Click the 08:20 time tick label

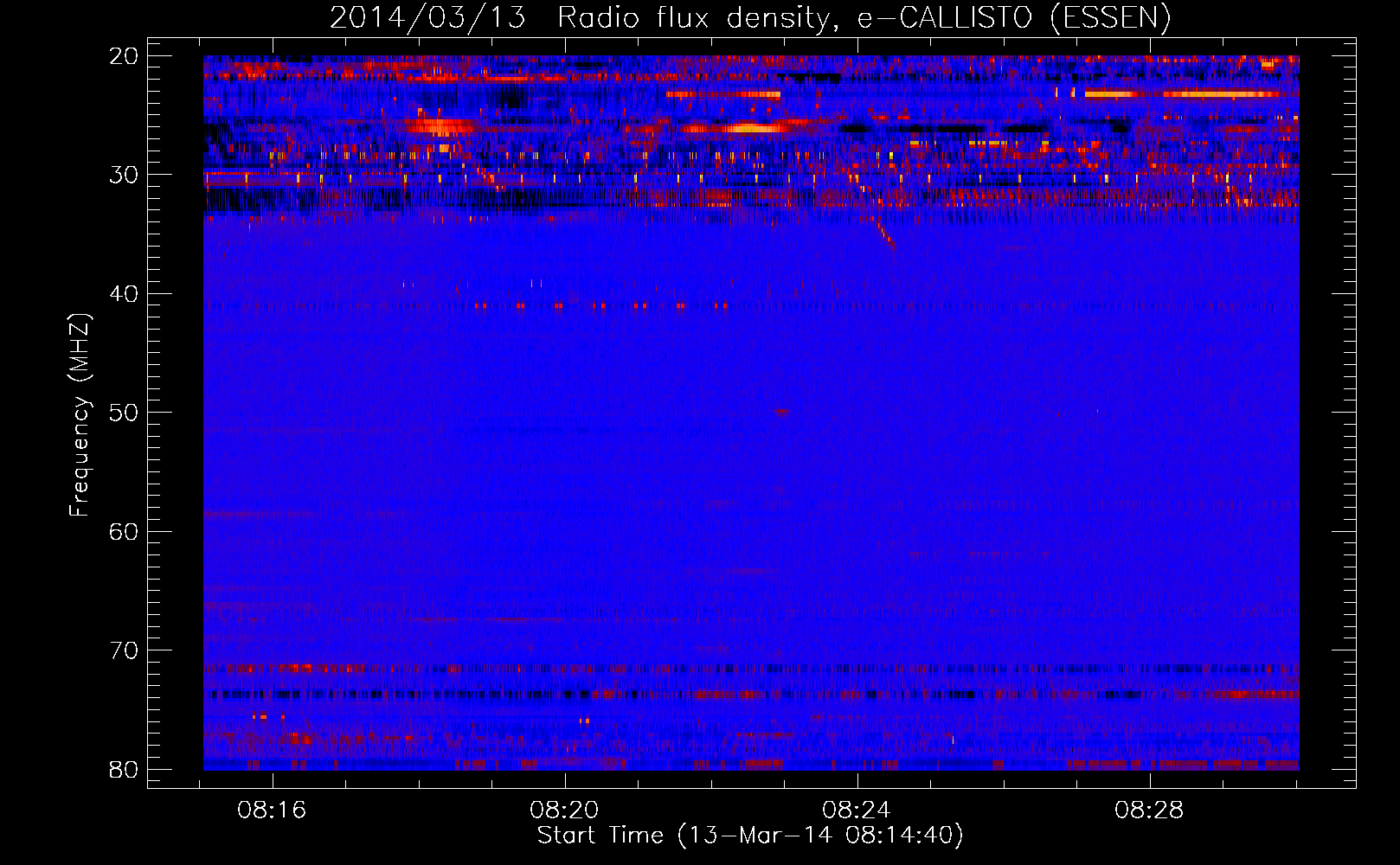click(x=565, y=811)
